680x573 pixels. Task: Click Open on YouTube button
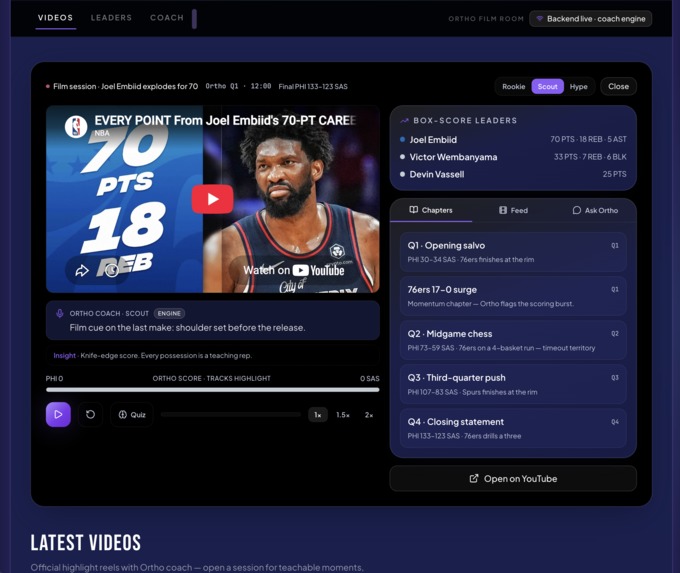(x=513, y=478)
